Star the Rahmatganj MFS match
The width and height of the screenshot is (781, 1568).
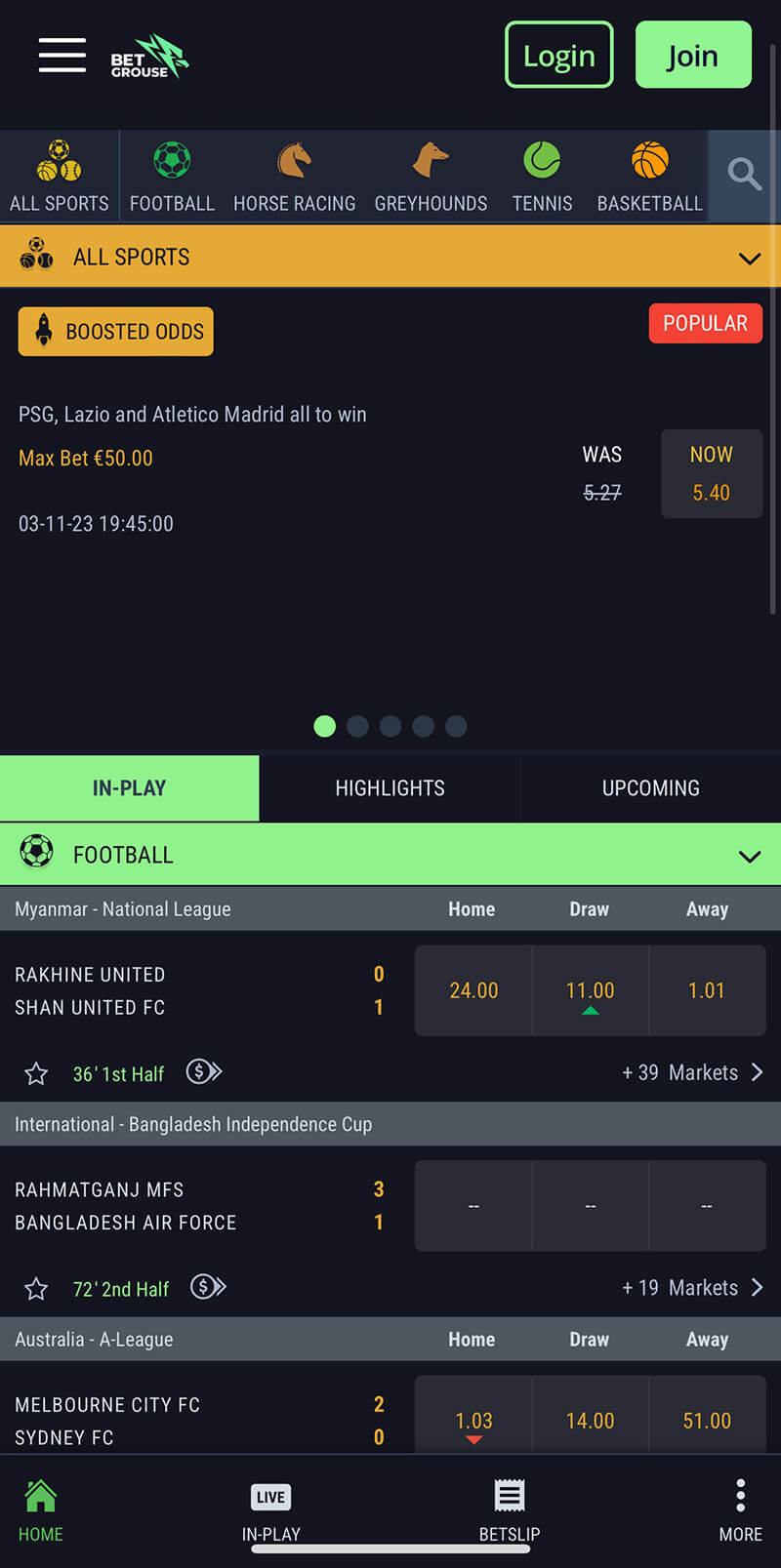(36, 1289)
